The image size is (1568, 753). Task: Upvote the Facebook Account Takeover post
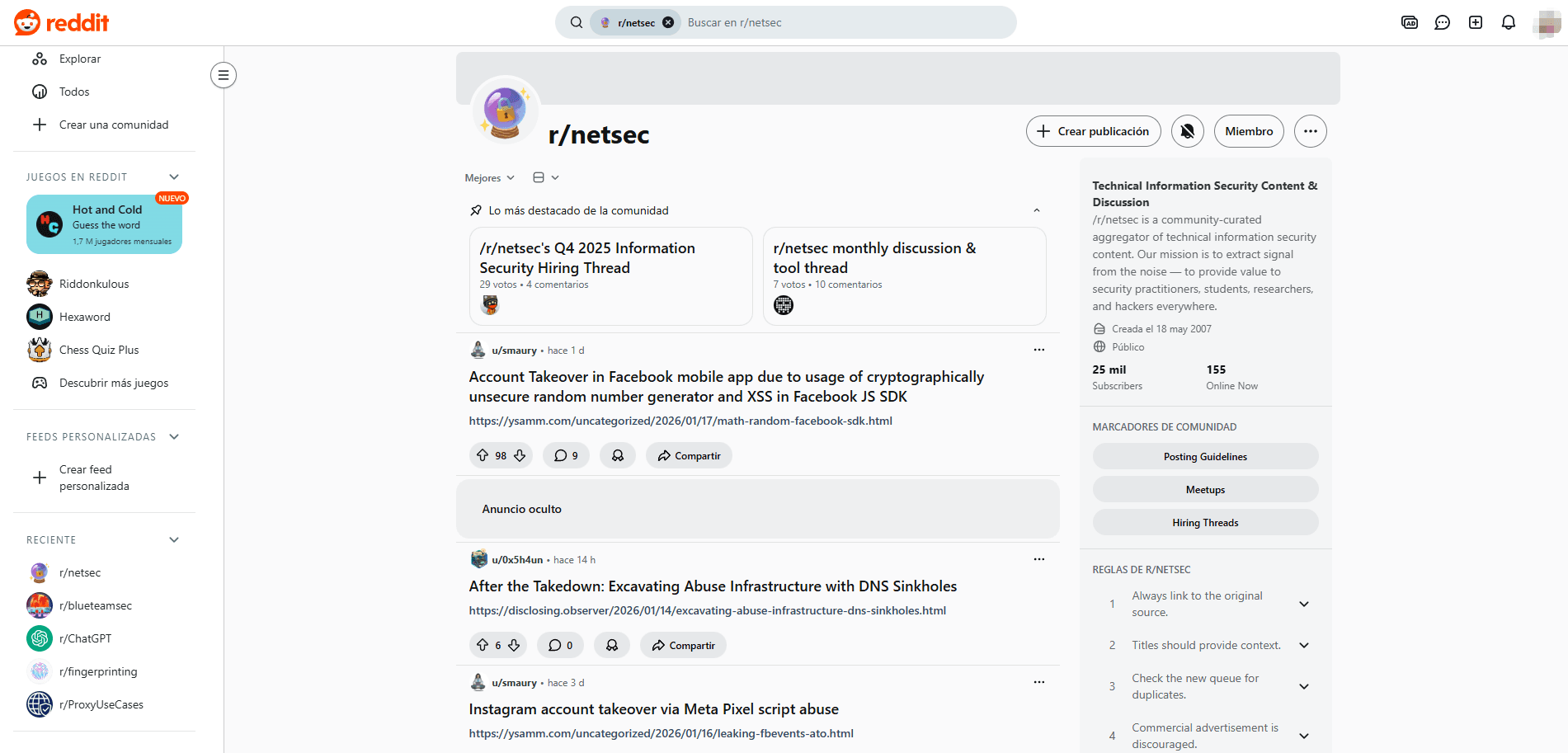coord(483,455)
